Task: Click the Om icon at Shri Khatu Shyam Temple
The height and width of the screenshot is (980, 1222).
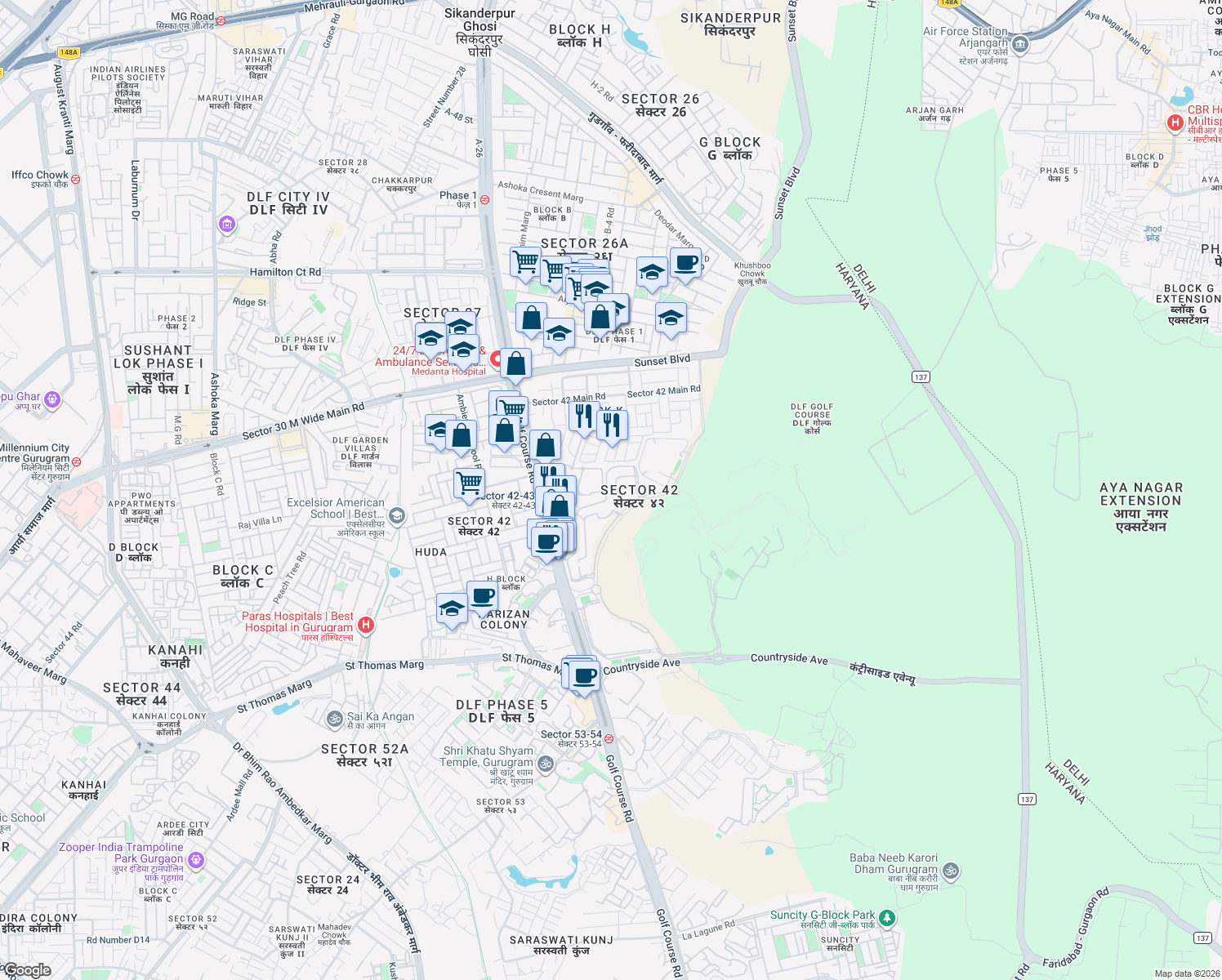Action: pyautogui.click(x=545, y=763)
